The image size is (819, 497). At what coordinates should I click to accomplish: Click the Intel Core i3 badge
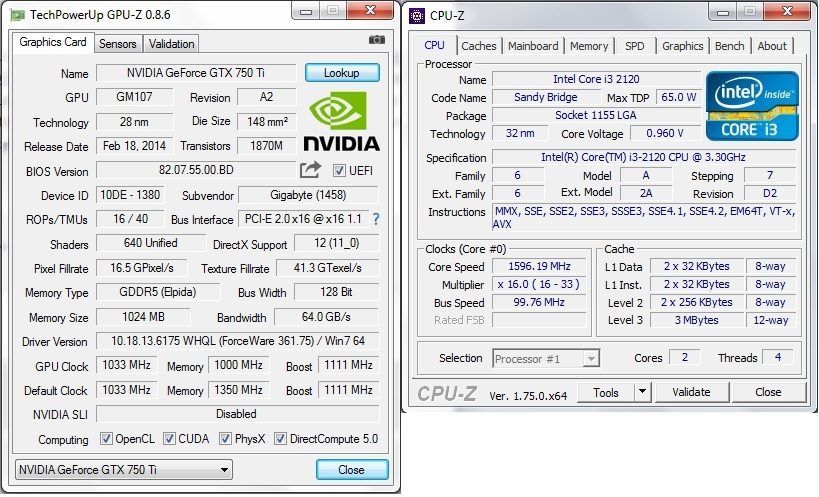(752, 106)
